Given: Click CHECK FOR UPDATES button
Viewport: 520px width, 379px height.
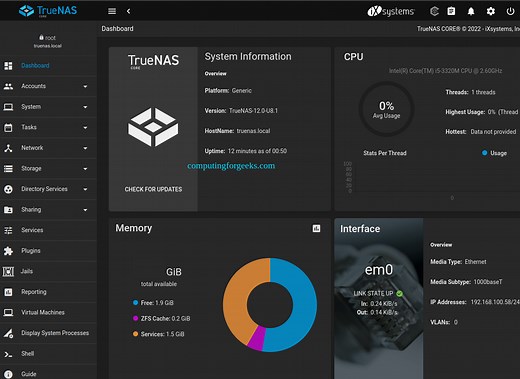Looking at the screenshot, I should (x=153, y=189).
